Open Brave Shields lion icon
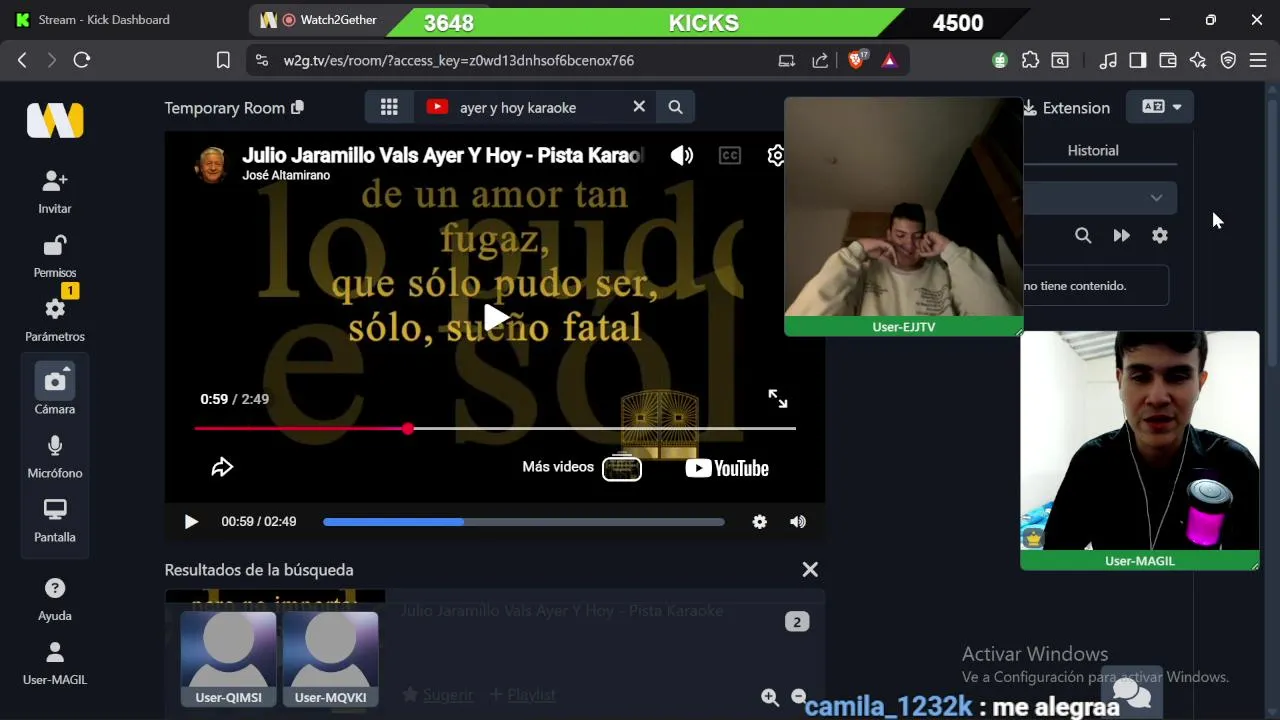This screenshot has width=1280, height=720. [x=857, y=60]
